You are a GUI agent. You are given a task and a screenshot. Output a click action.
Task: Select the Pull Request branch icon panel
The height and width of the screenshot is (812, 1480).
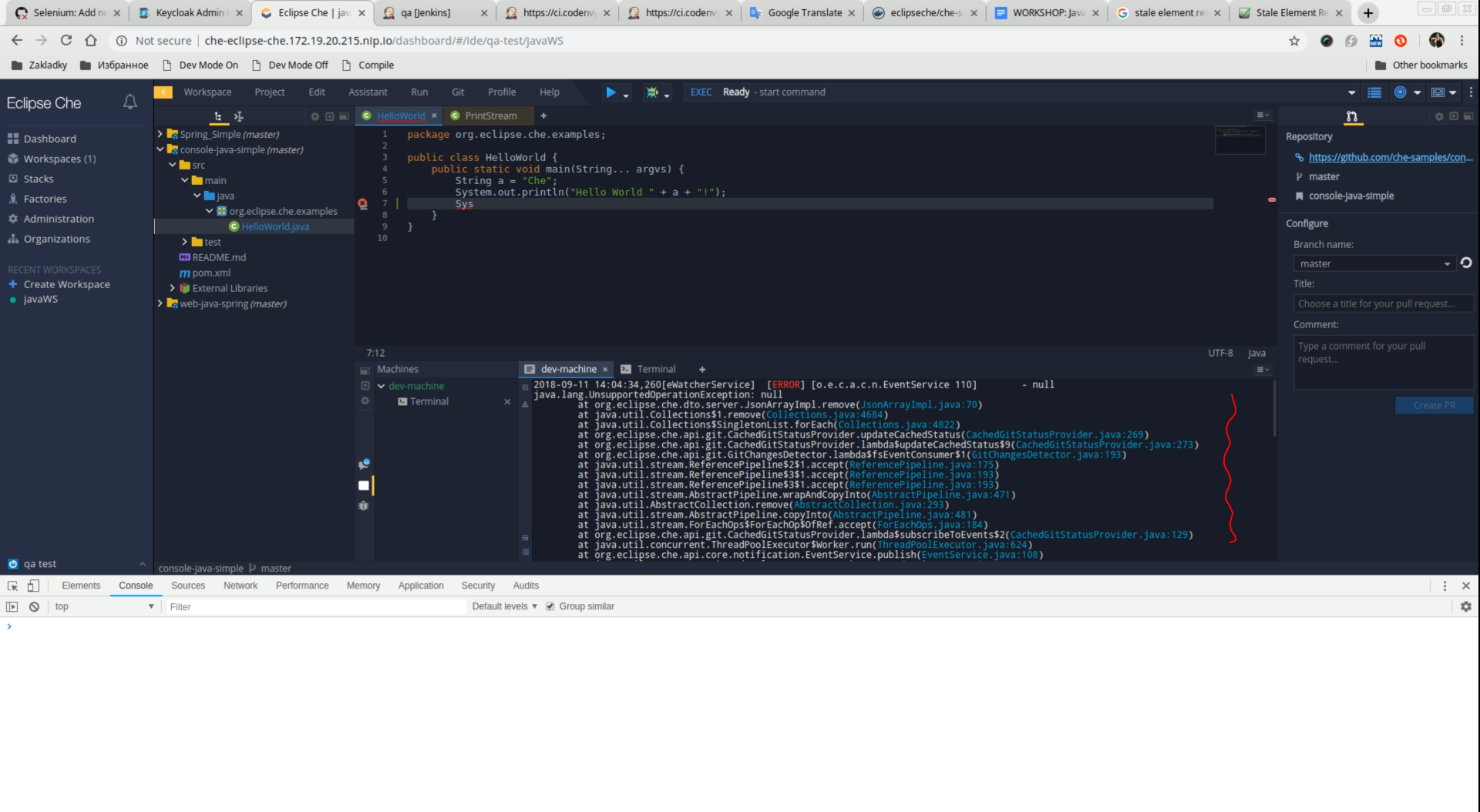pyautogui.click(x=1351, y=116)
